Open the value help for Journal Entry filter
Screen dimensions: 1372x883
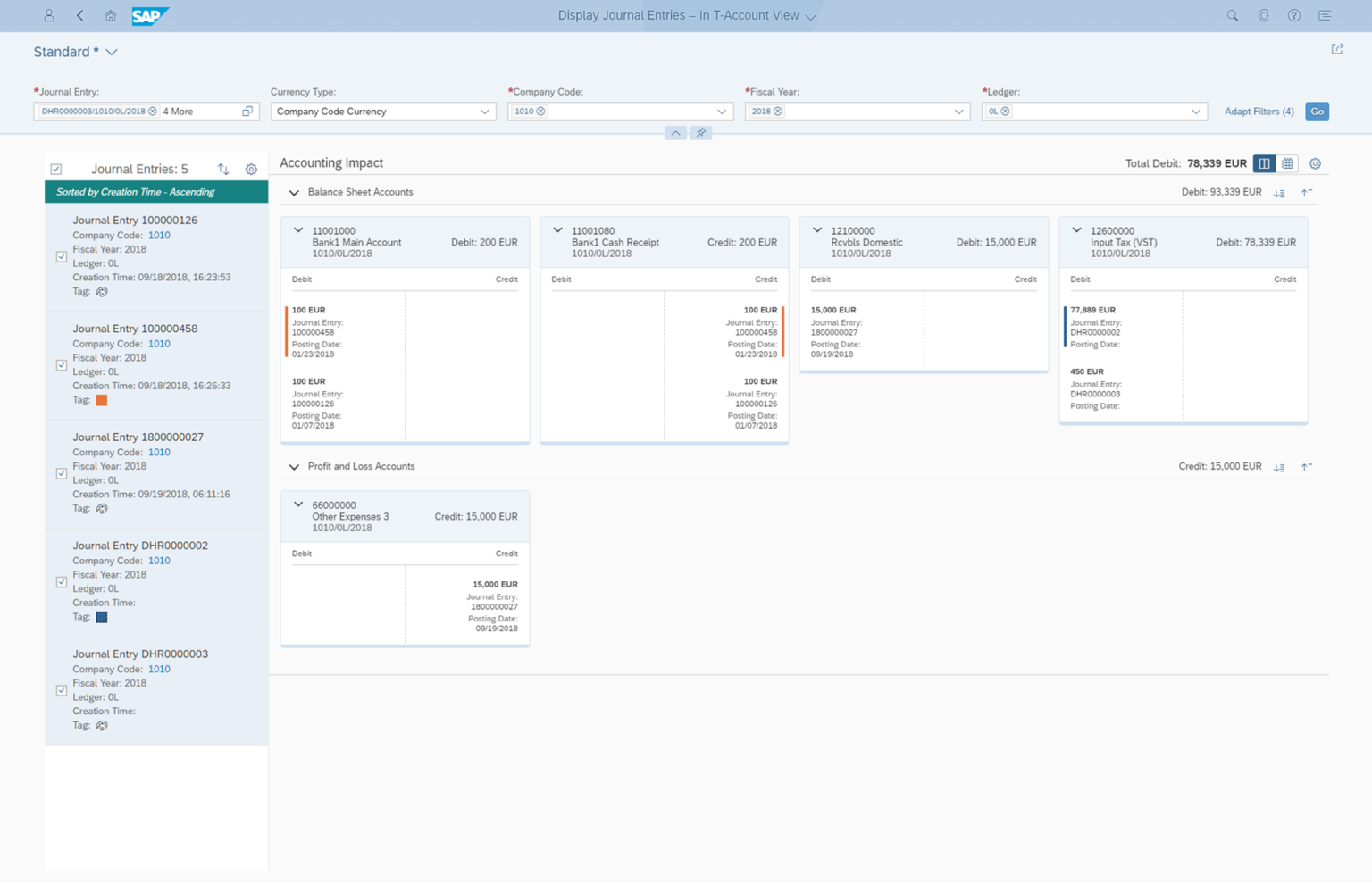coord(247,111)
